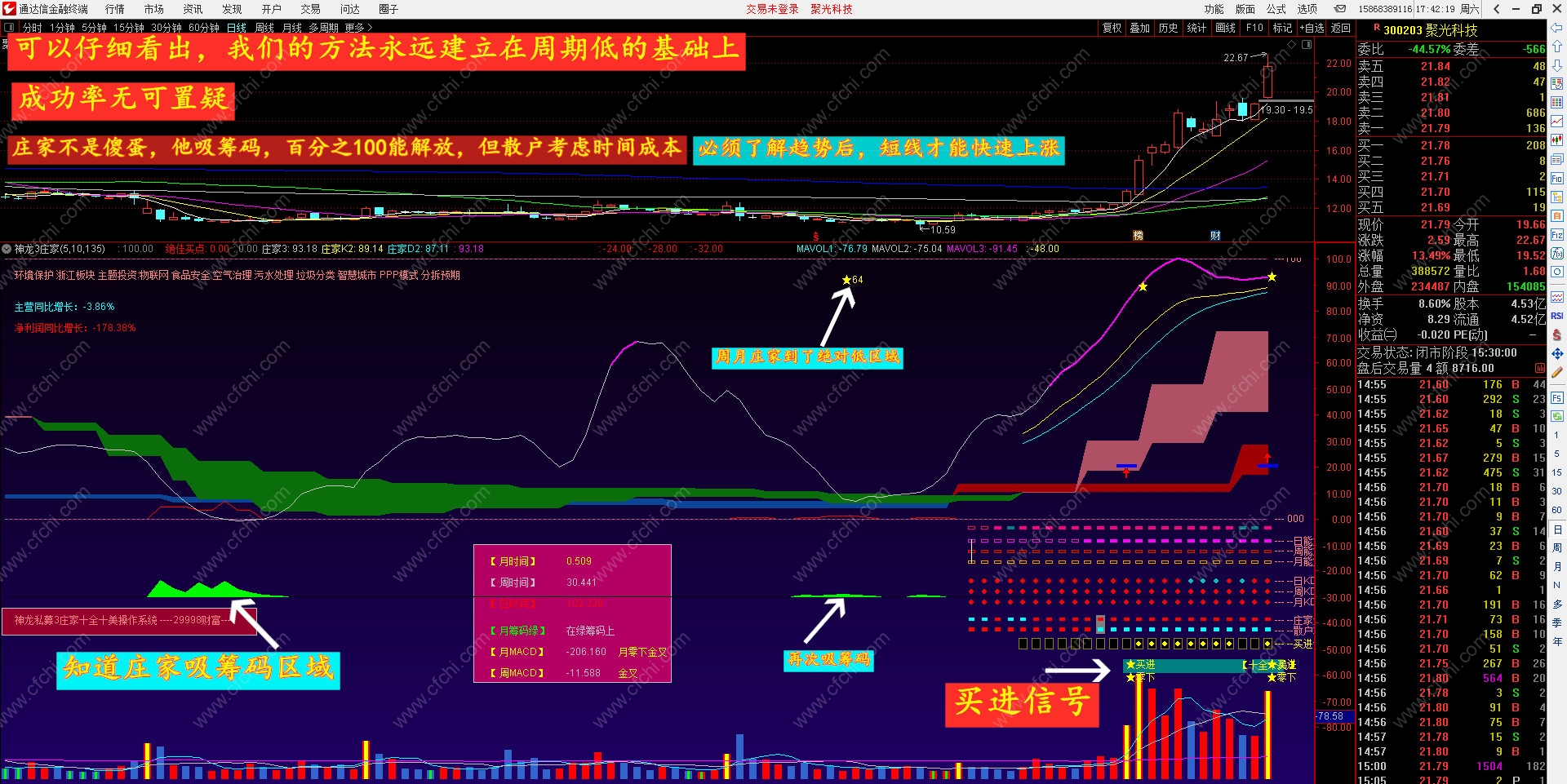Click the +自选 add to watchlist button

click(1312, 28)
